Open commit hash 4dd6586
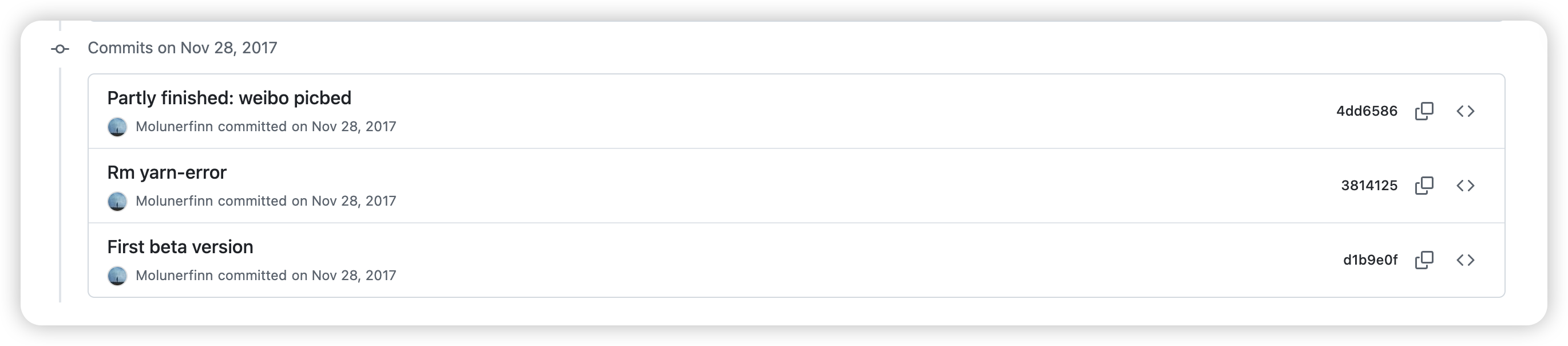This screenshot has width=1568, height=346. (x=1367, y=111)
